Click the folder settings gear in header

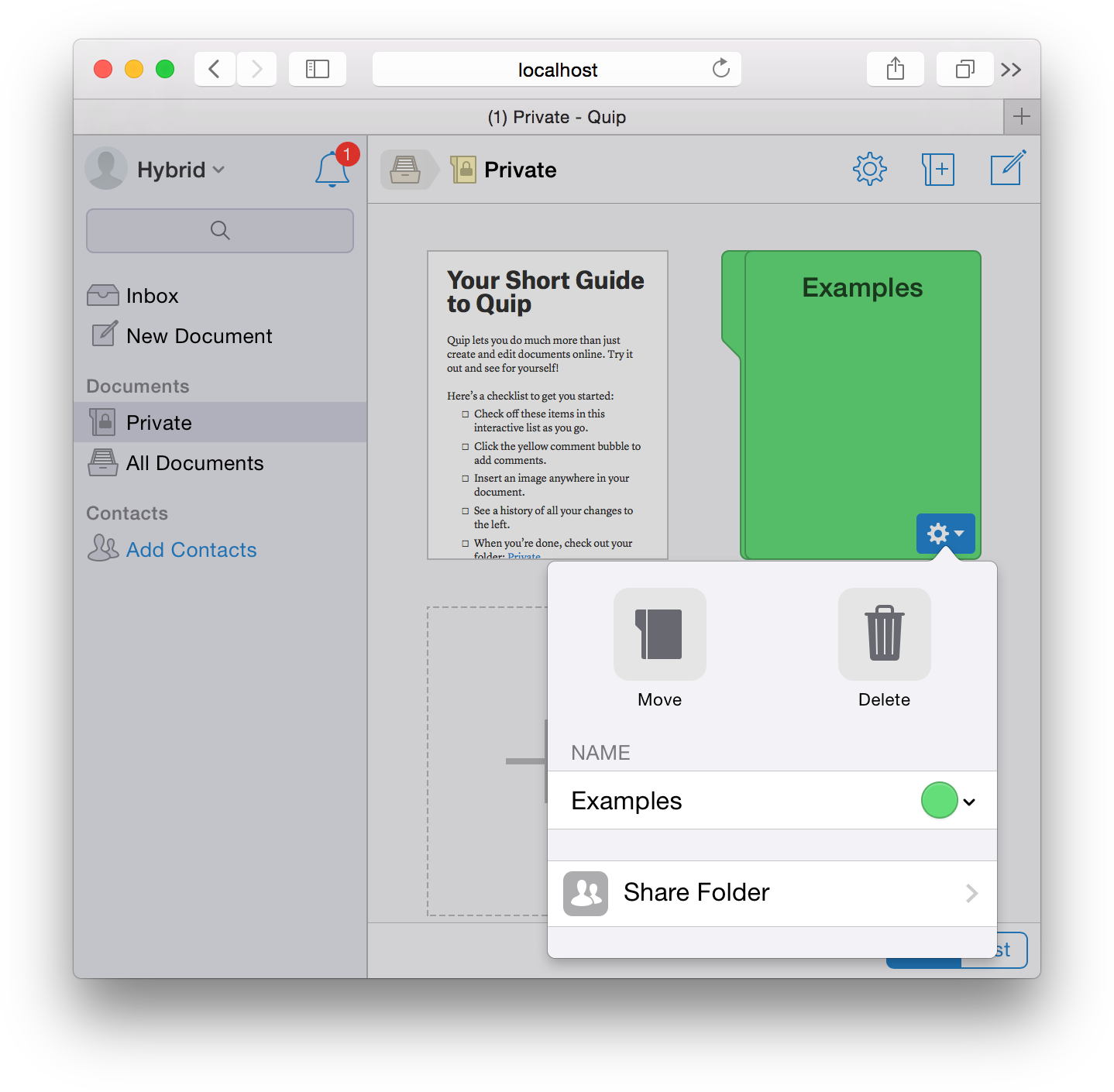pos(869,169)
